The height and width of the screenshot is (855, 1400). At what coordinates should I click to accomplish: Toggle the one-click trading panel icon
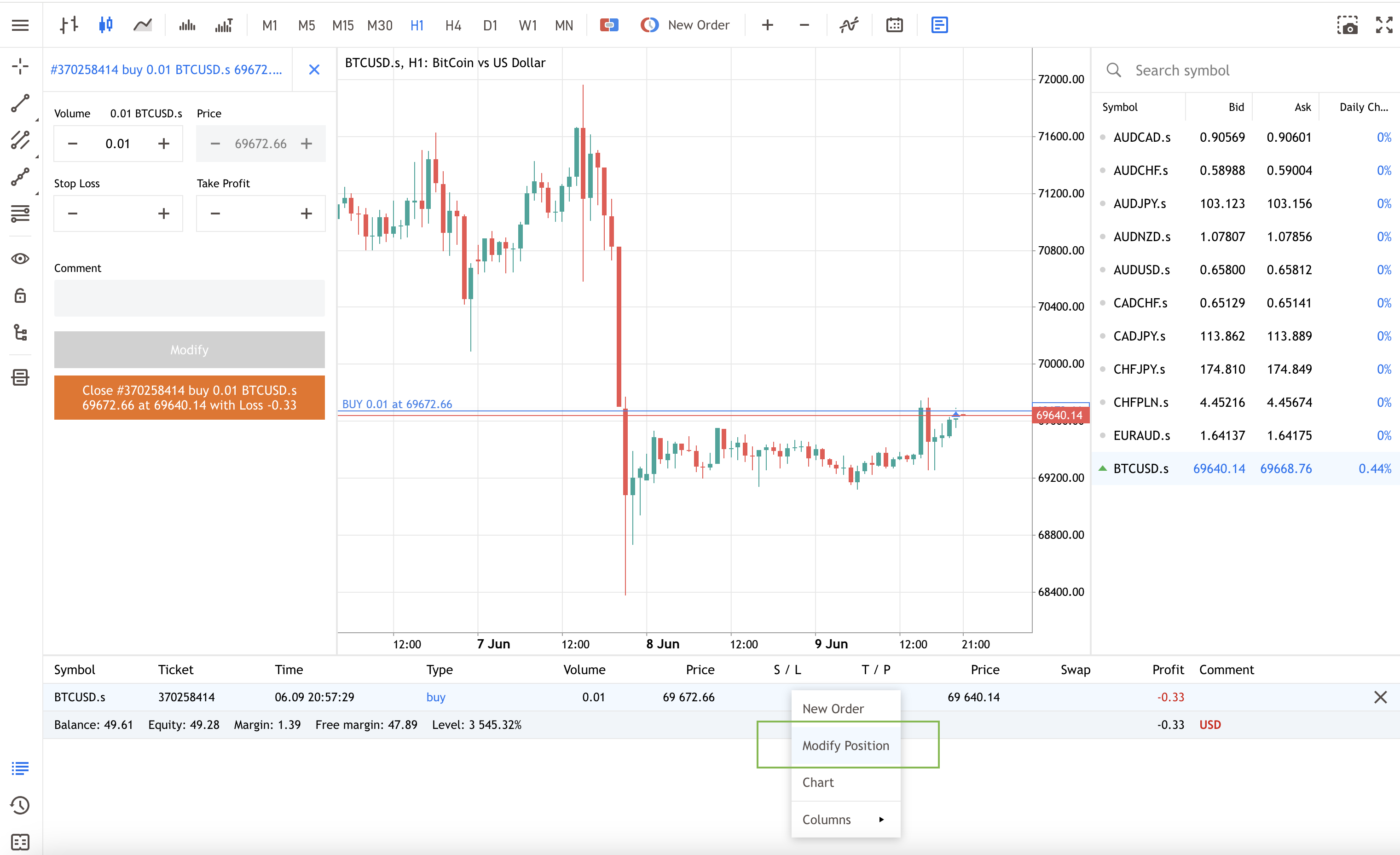pyautogui.click(x=609, y=25)
